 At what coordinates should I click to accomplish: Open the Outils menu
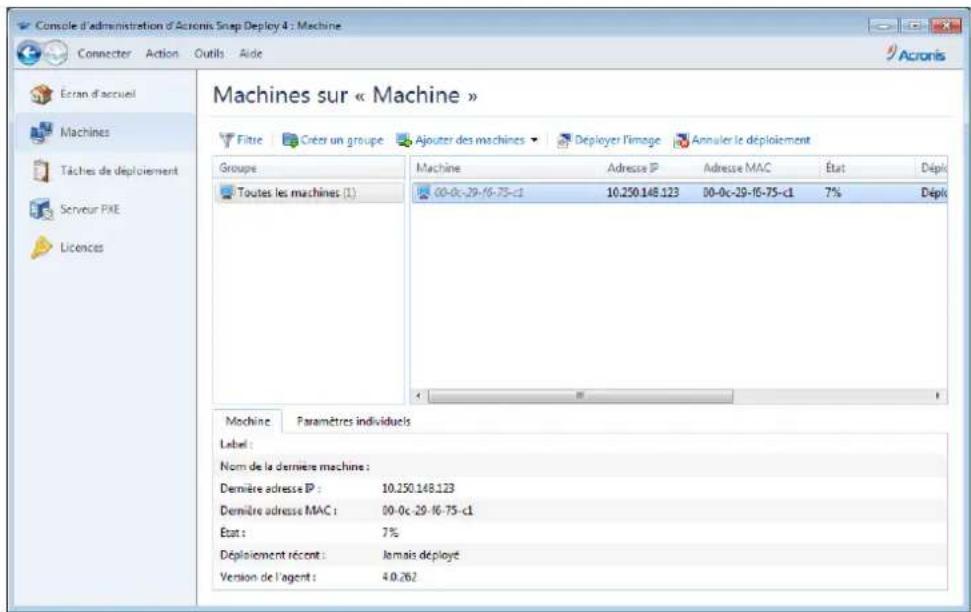[x=209, y=54]
